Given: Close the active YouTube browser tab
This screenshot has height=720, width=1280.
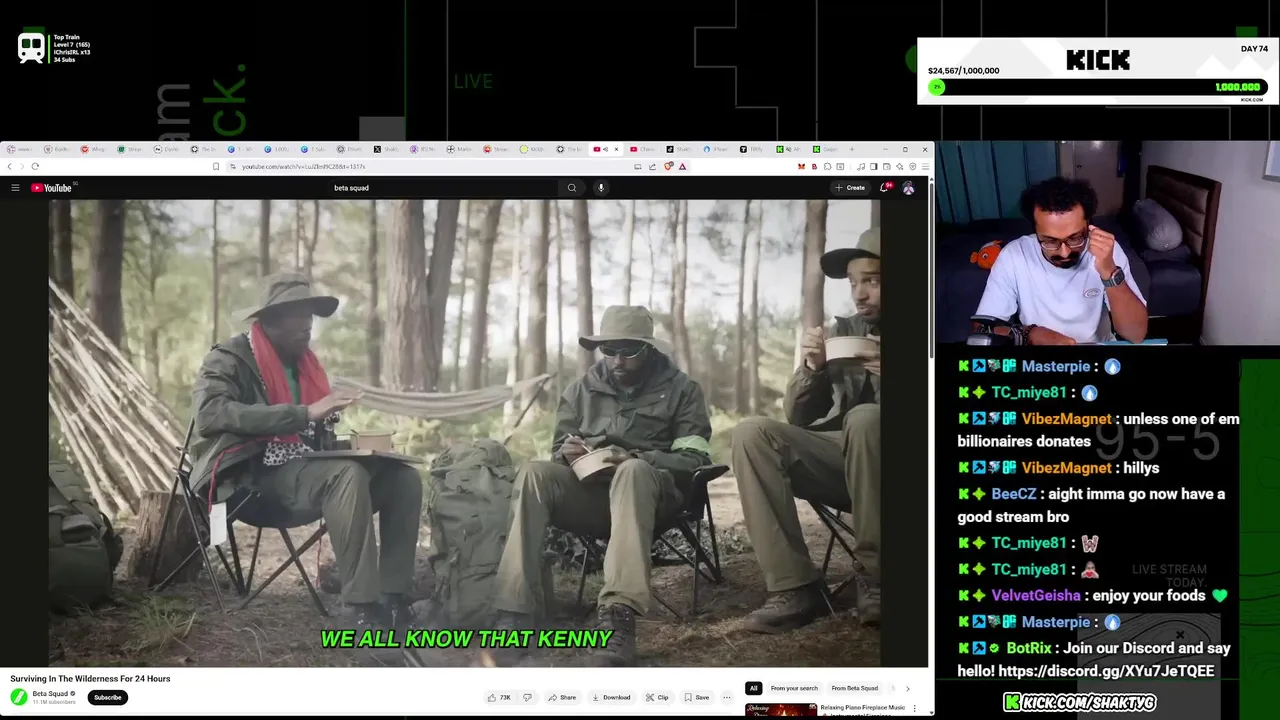Looking at the screenshot, I should tap(616, 149).
